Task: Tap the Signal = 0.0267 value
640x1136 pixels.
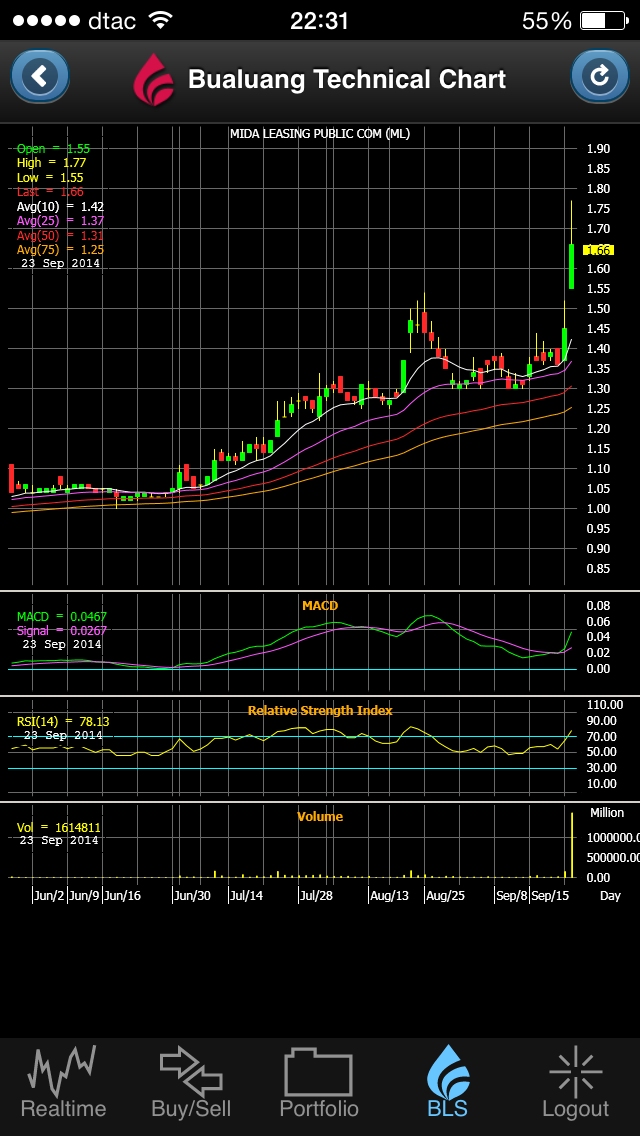Action: click(62, 630)
